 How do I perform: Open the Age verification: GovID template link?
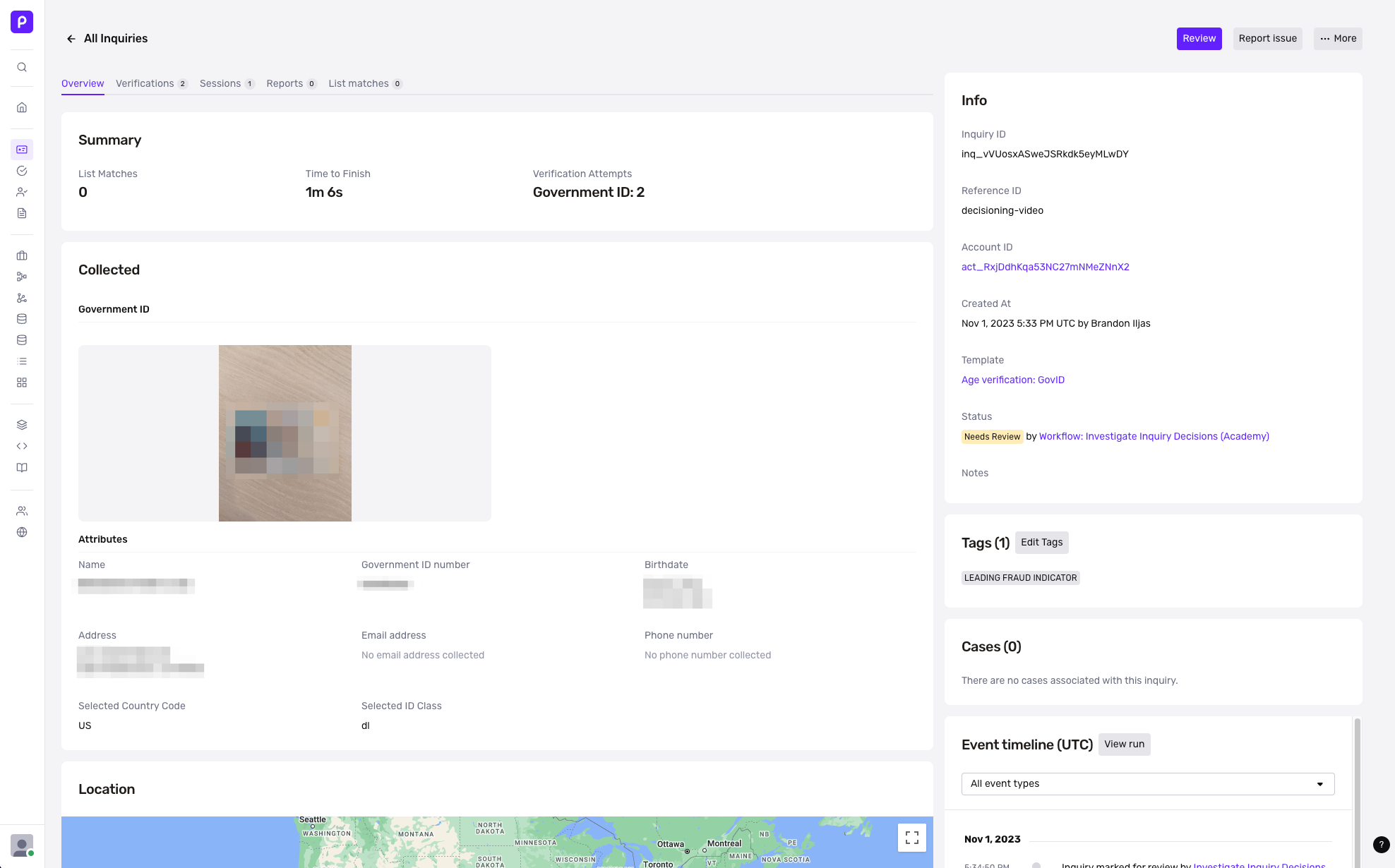click(1012, 380)
